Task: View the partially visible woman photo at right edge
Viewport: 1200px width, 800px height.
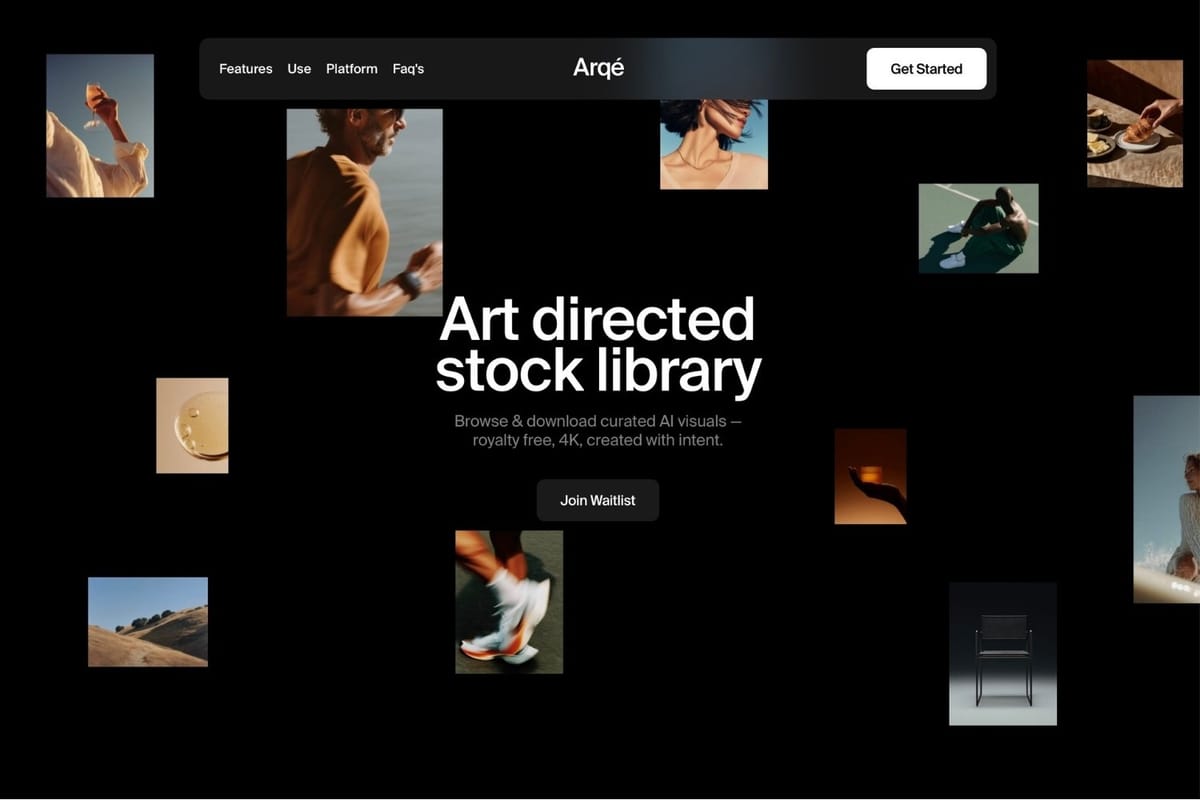Action: 1166,499
